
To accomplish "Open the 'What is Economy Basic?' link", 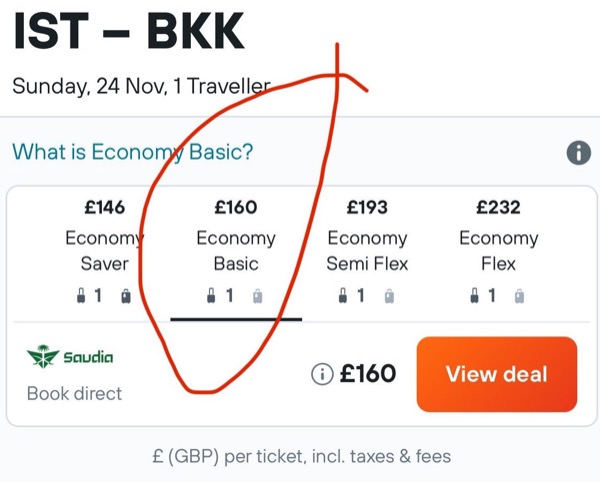I will click(133, 152).
